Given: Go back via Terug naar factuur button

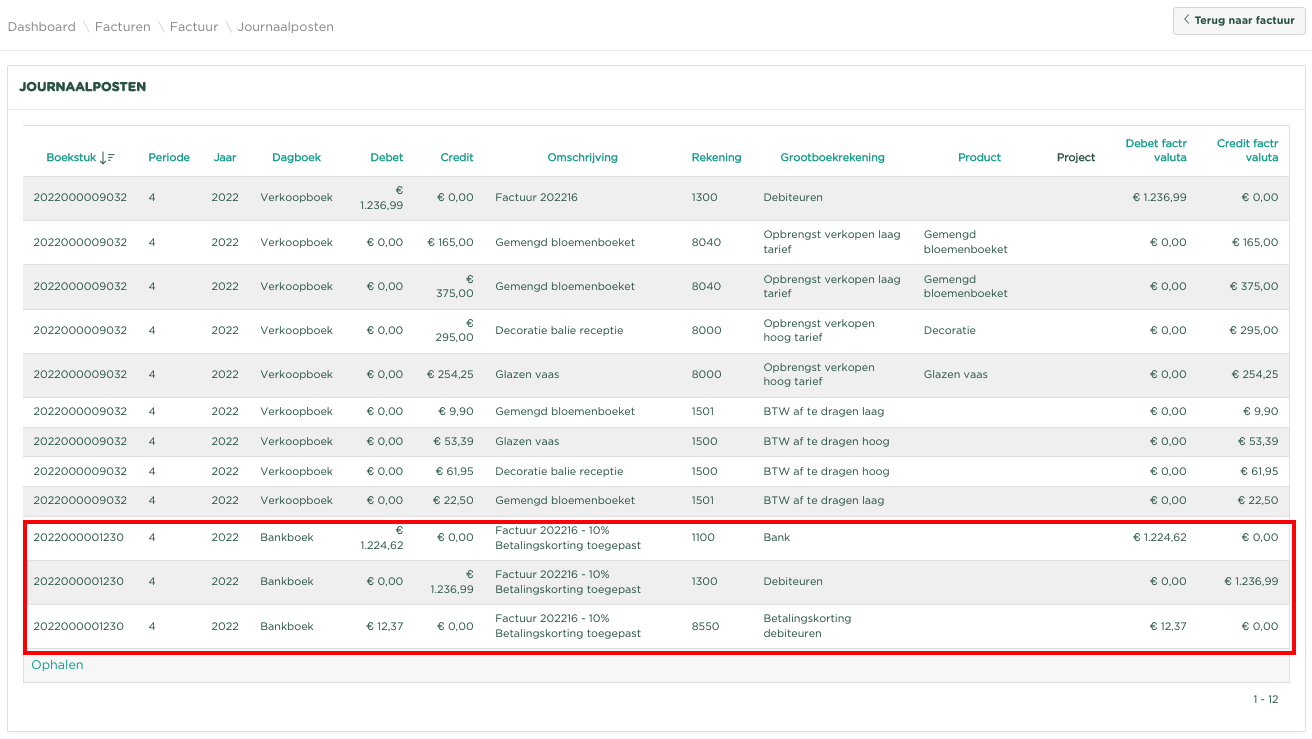Looking at the screenshot, I should (1239, 20).
